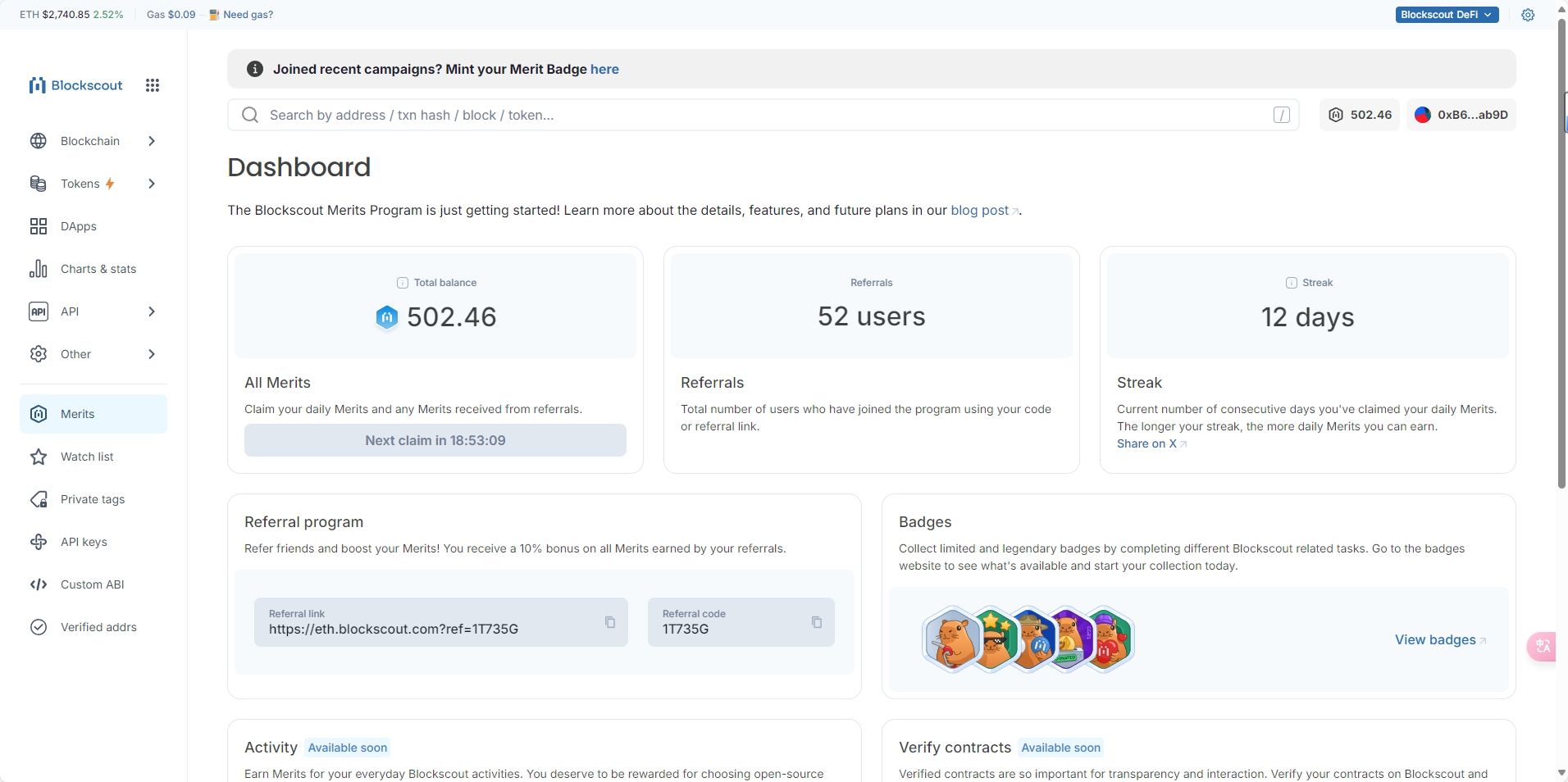
Task: Copy the referral link using its copy icon
Action: 610,622
